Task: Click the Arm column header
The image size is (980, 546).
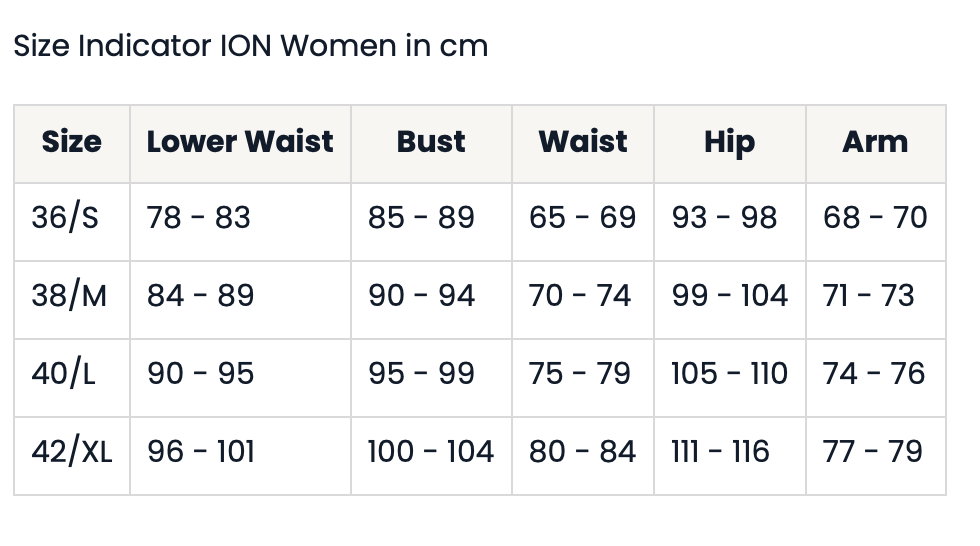Action: pyautogui.click(x=875, y=142)
